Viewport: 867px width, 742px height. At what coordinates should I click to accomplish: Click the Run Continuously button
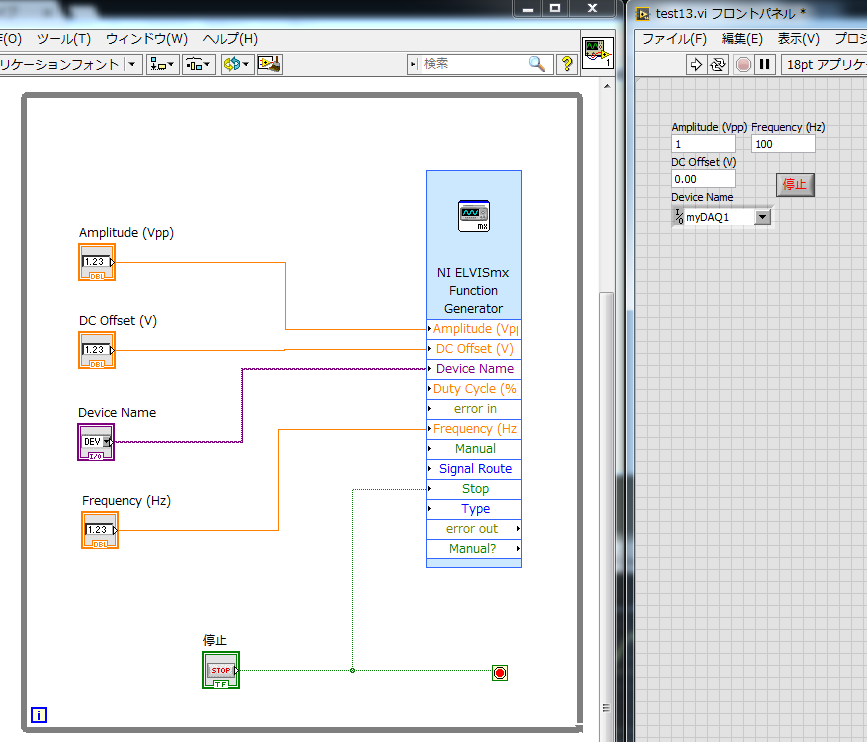(x=718, y=65)
